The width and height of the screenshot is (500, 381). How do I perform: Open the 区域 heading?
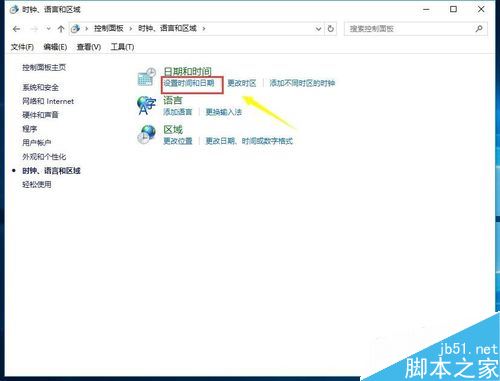coord(173,129)
